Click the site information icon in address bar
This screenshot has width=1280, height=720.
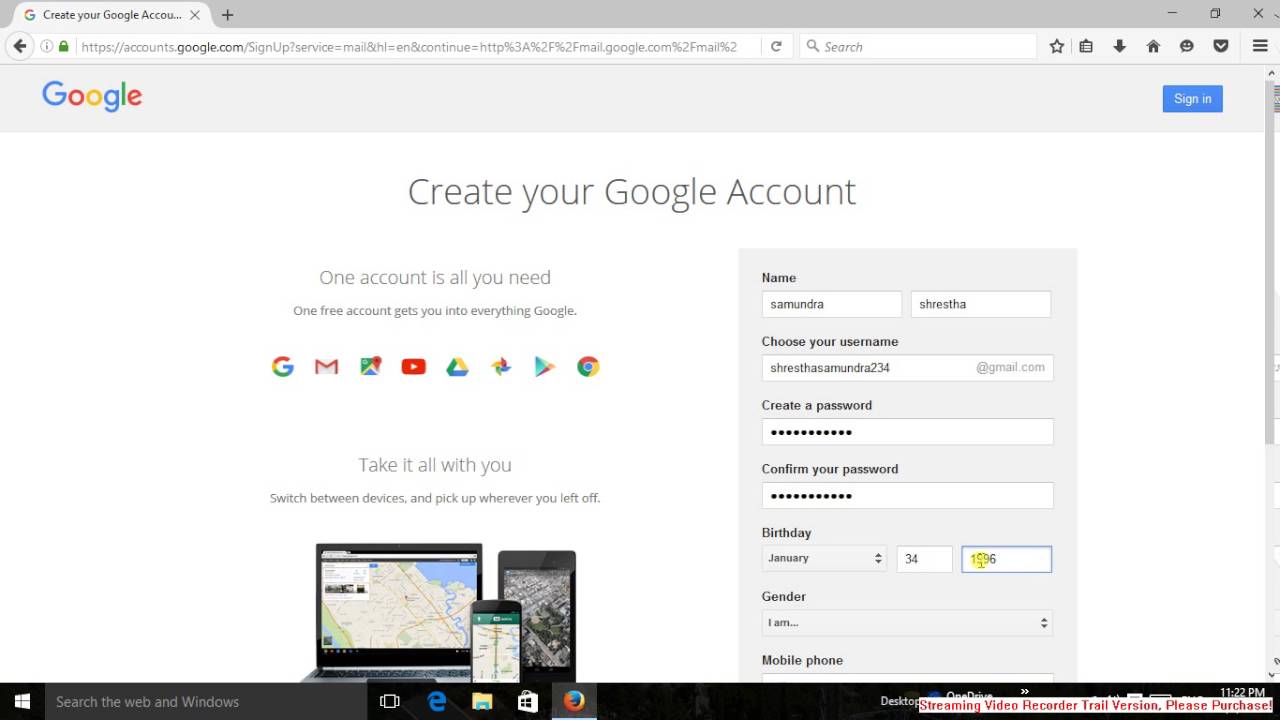(x=47, y=46)
